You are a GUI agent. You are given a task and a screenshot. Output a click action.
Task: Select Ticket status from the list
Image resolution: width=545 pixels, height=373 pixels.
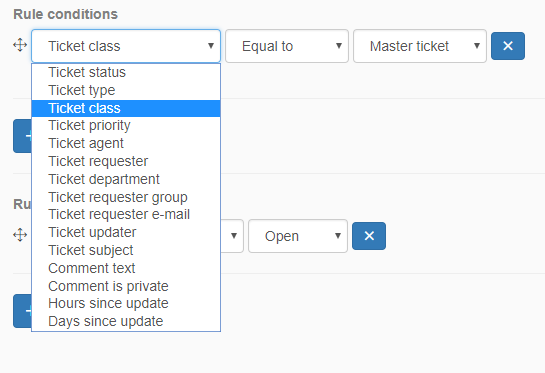click(x=126, y=72)
